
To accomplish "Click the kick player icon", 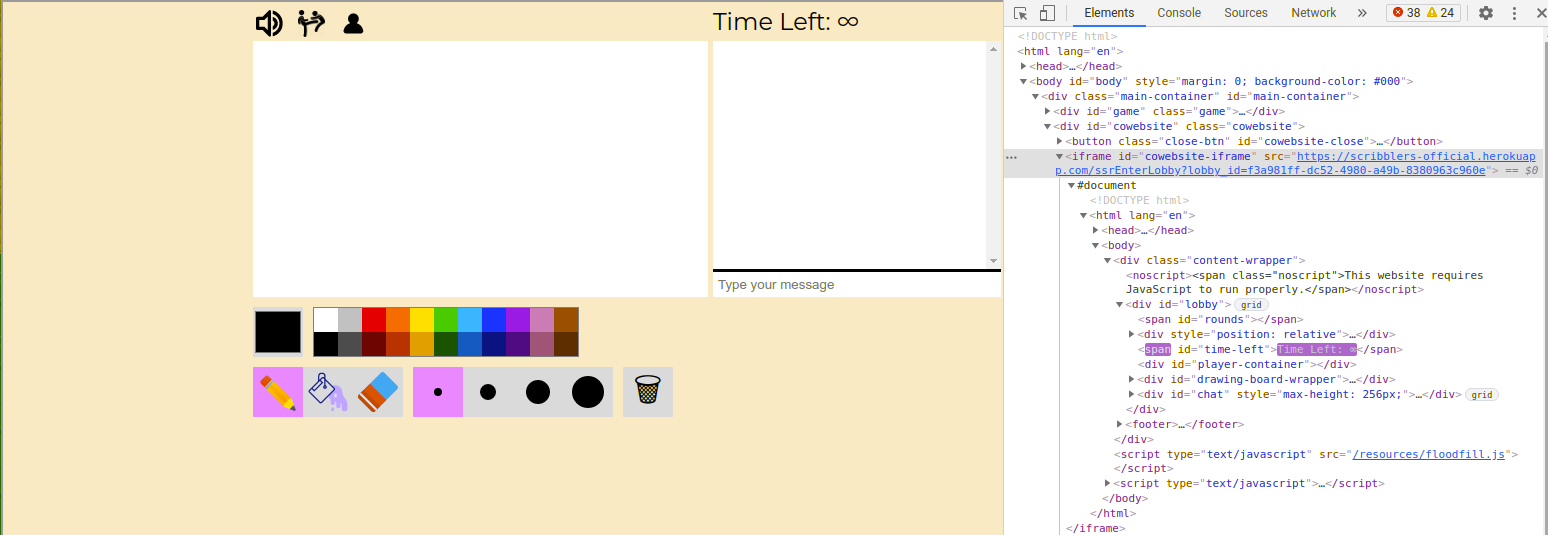I will [x=313, y=23].
